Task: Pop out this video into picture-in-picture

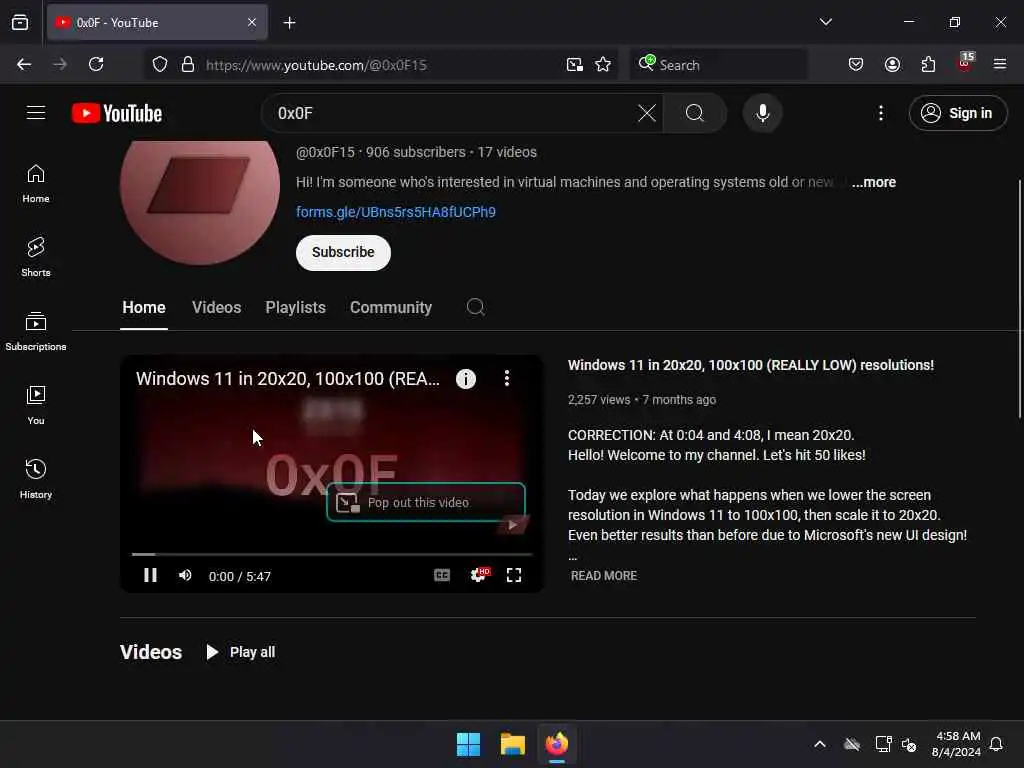Action: click(426, 502)
